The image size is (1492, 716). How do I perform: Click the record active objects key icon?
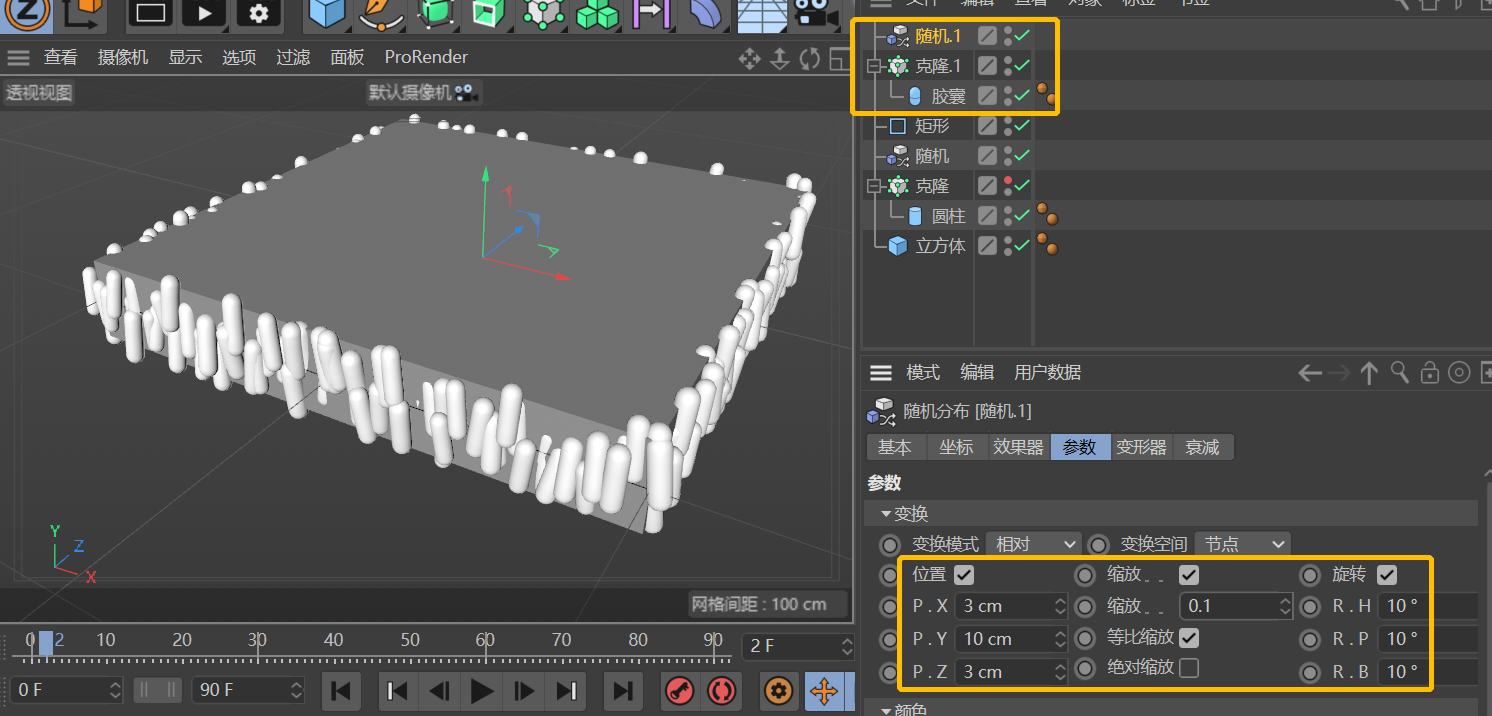(679, 691)
